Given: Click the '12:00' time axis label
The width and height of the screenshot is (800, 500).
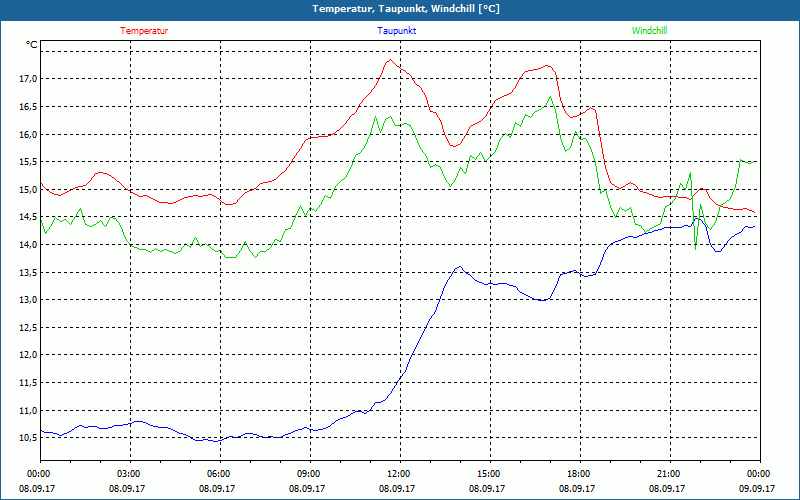Looking at the screenshot, I should pyautogui.click(x=397, y=474).
